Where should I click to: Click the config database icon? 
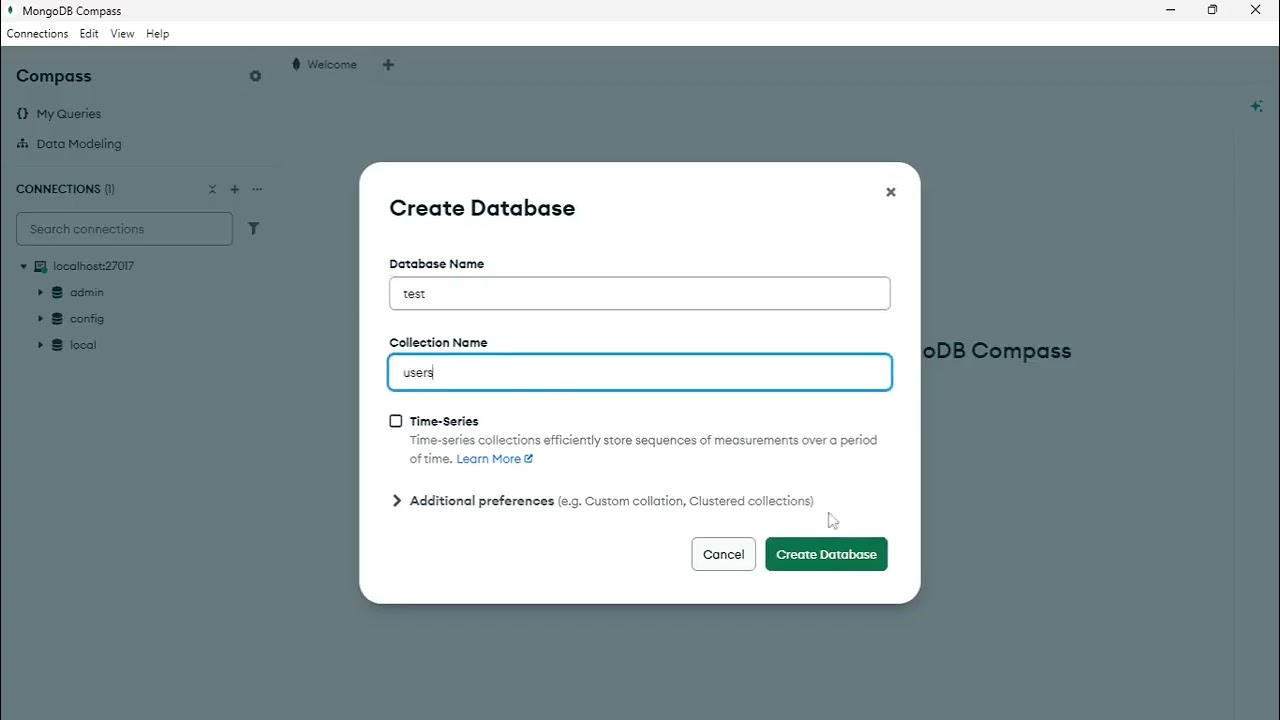(57, 319)
